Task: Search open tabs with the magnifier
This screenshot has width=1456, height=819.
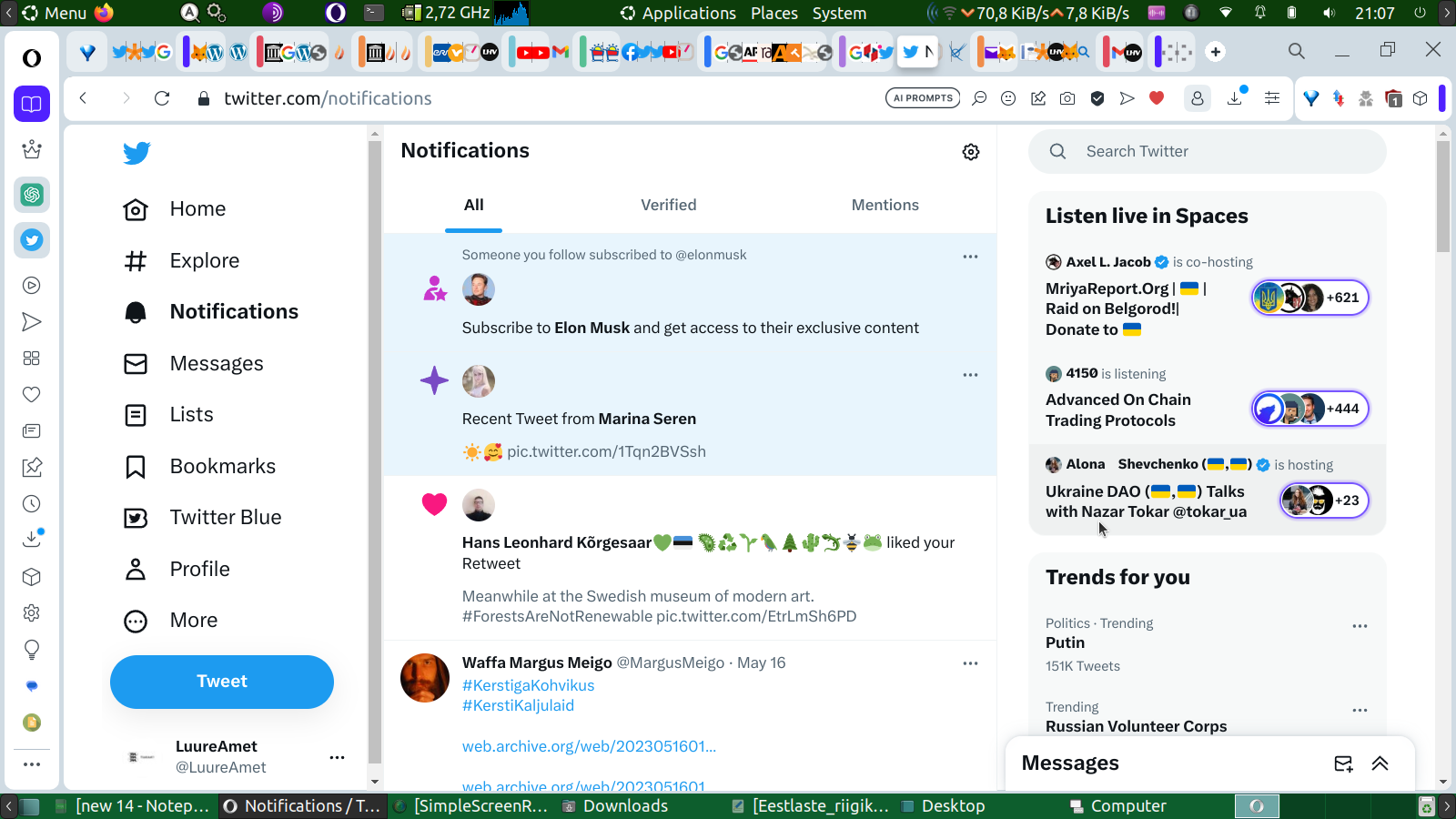Action: click(1297, 51)
